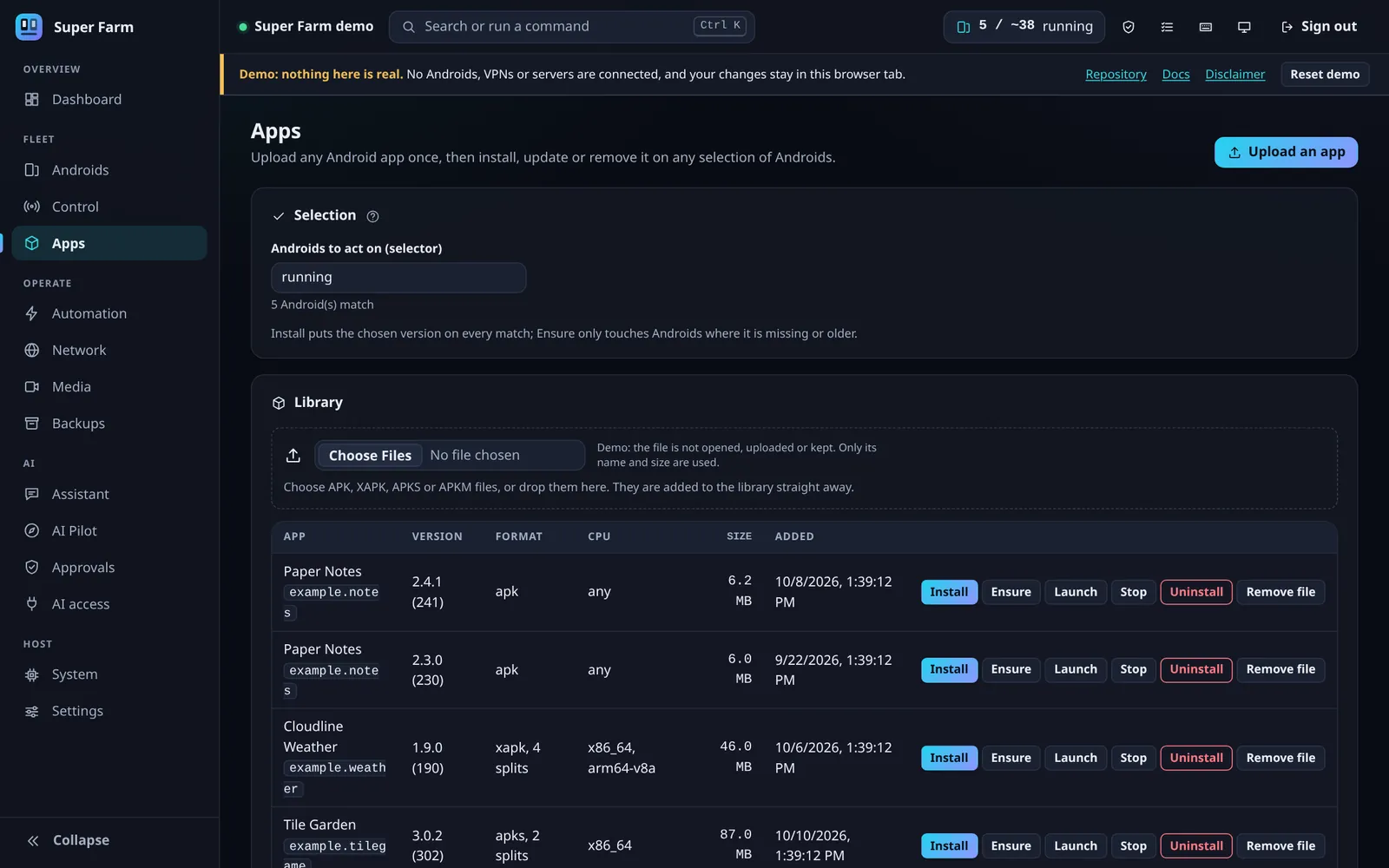Viewport: 1389px width, 868px height.
Task: Collapse the Selection section header
Action: tap(313, 215)
